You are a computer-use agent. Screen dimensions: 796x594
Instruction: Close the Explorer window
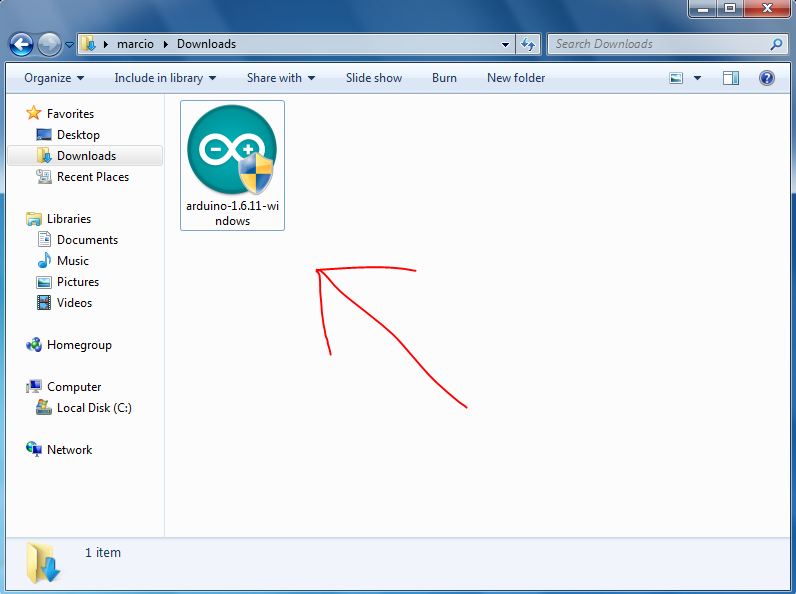point(767,8)
